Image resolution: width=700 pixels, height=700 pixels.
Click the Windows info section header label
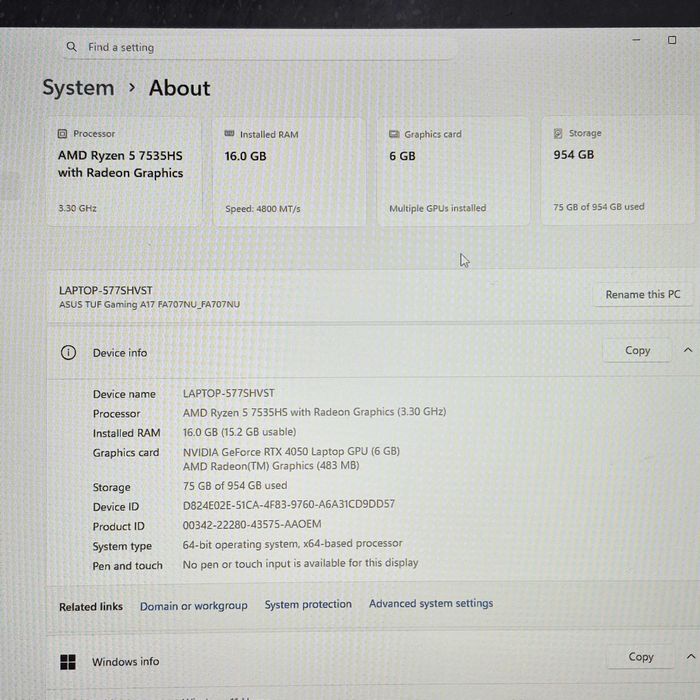point(125,662)
